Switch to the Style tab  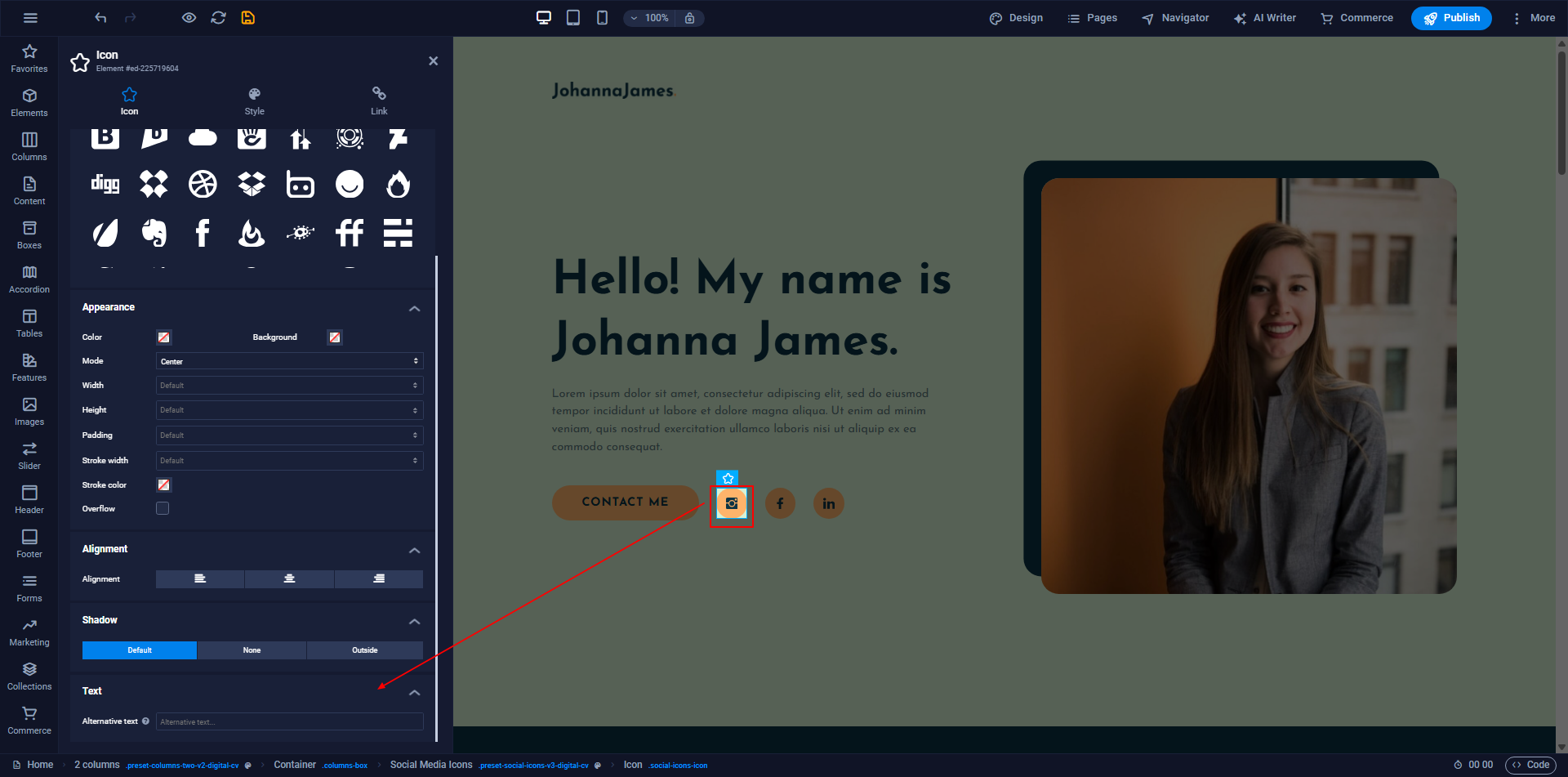[254, 101]
